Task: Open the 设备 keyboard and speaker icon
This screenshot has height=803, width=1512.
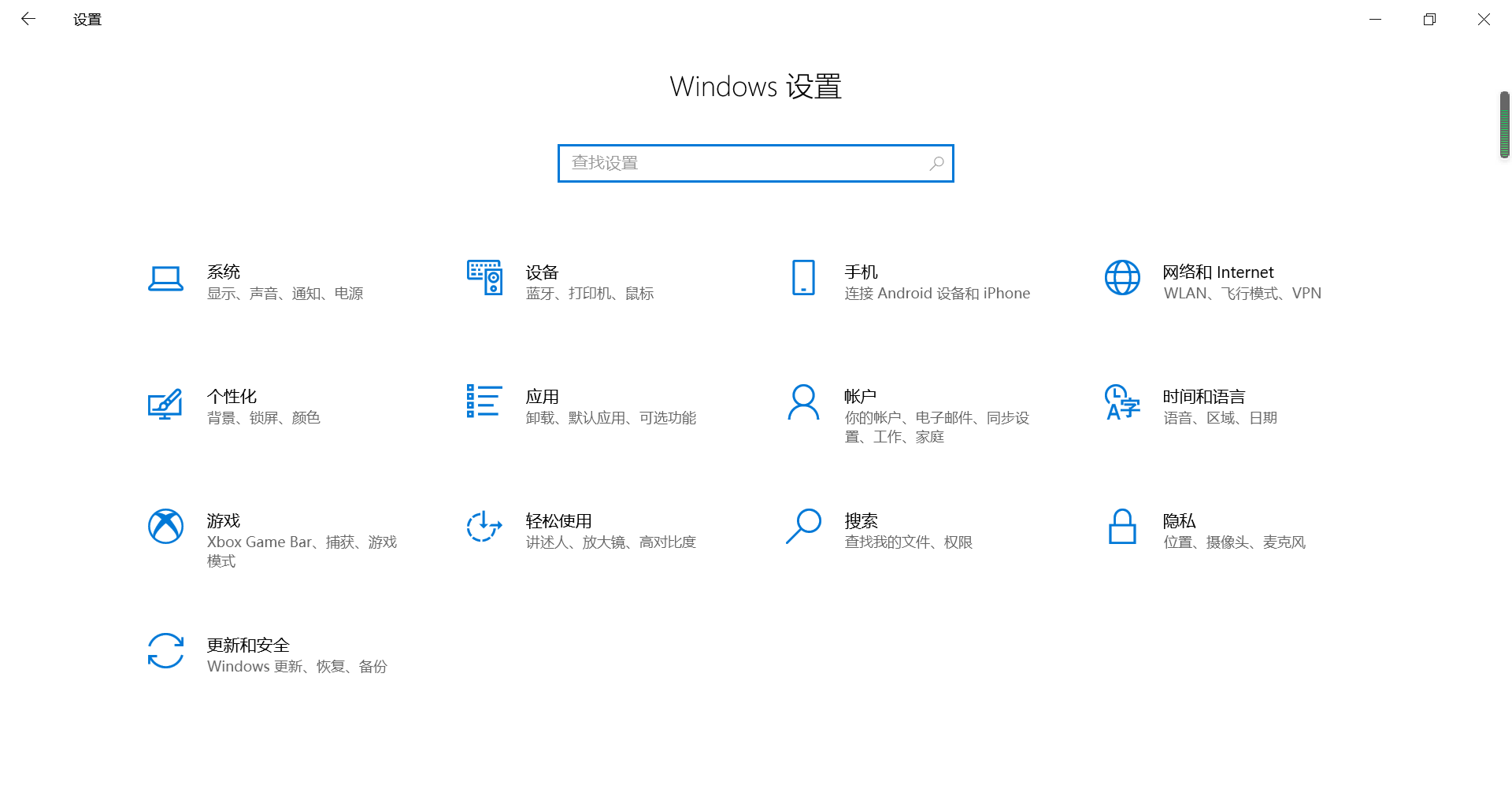Action: 484,277
